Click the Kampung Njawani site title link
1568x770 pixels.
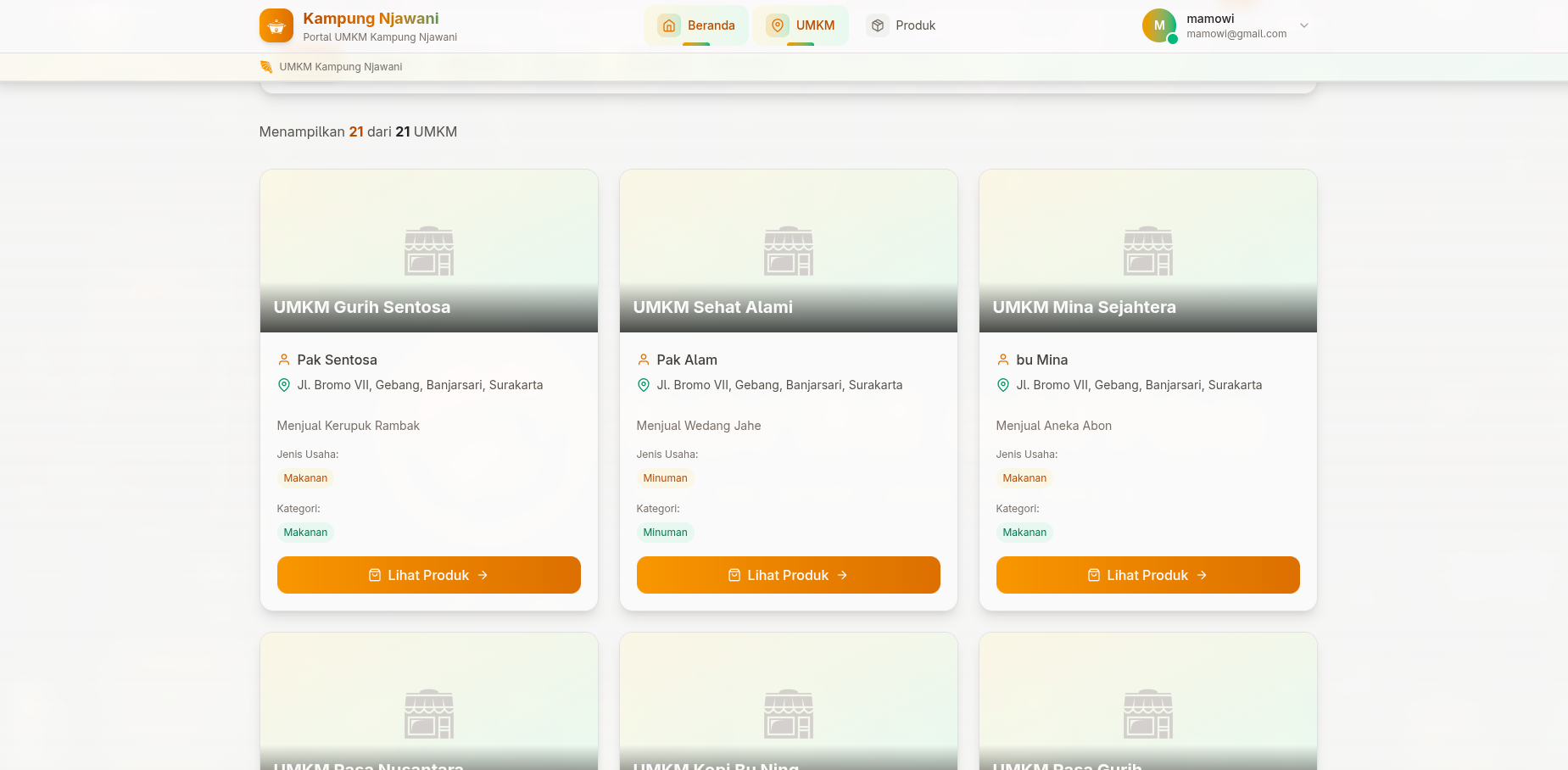pos(371,19)
